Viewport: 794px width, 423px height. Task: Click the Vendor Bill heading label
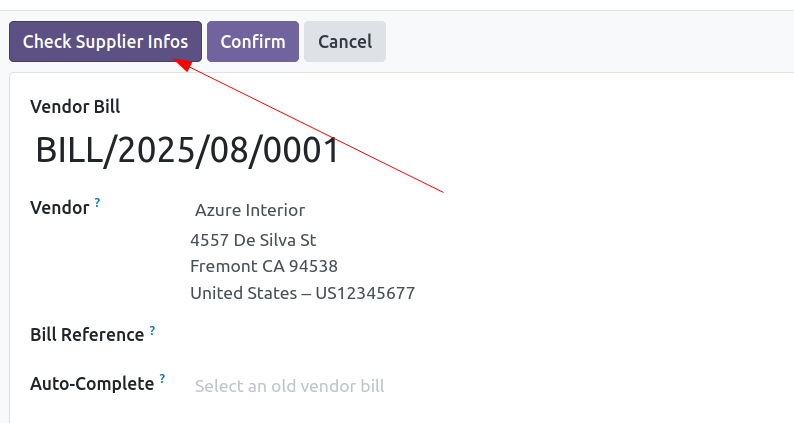click(75, 107)
